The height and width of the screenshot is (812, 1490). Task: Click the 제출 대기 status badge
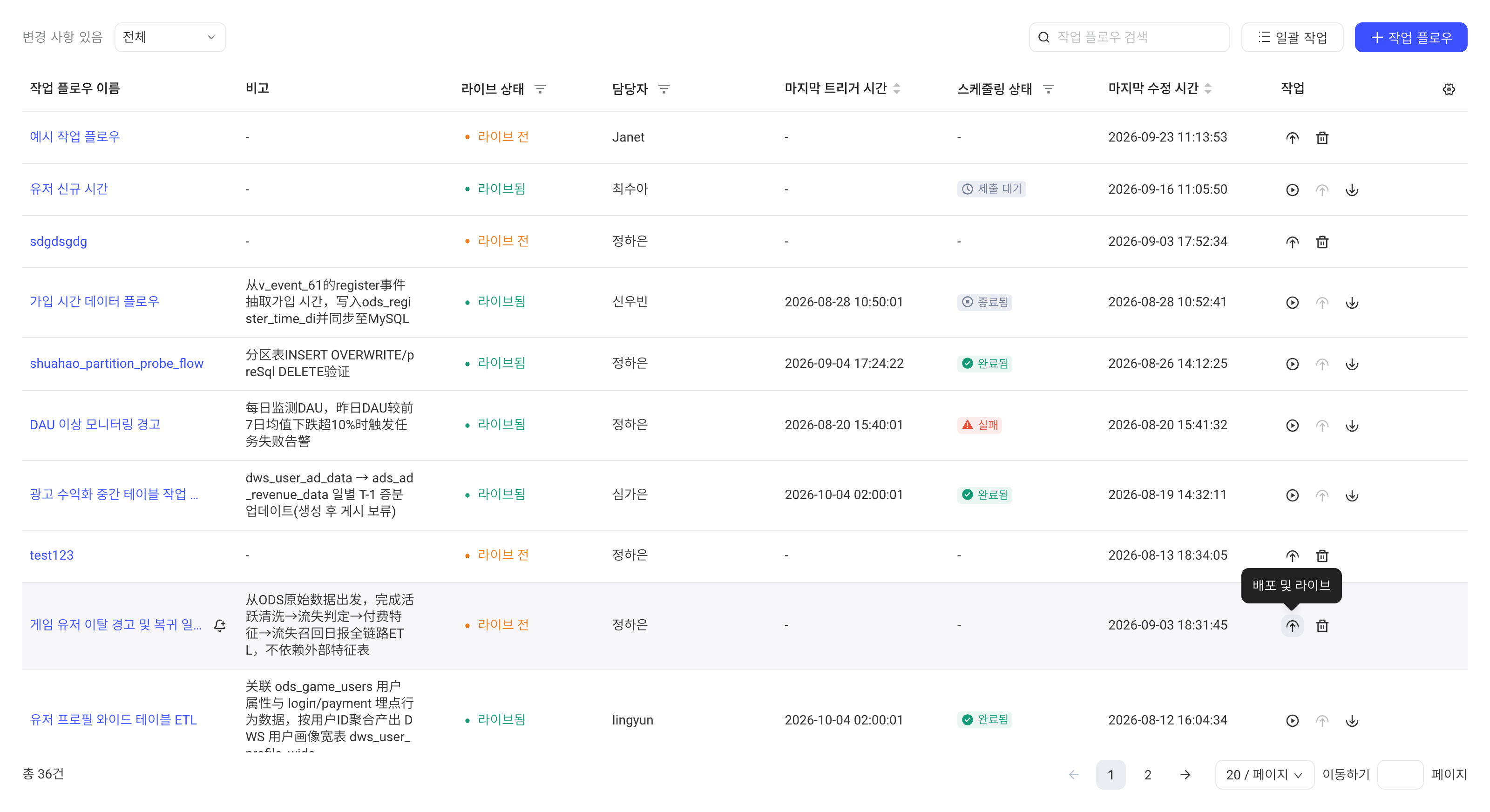click(x=991, y=189)
